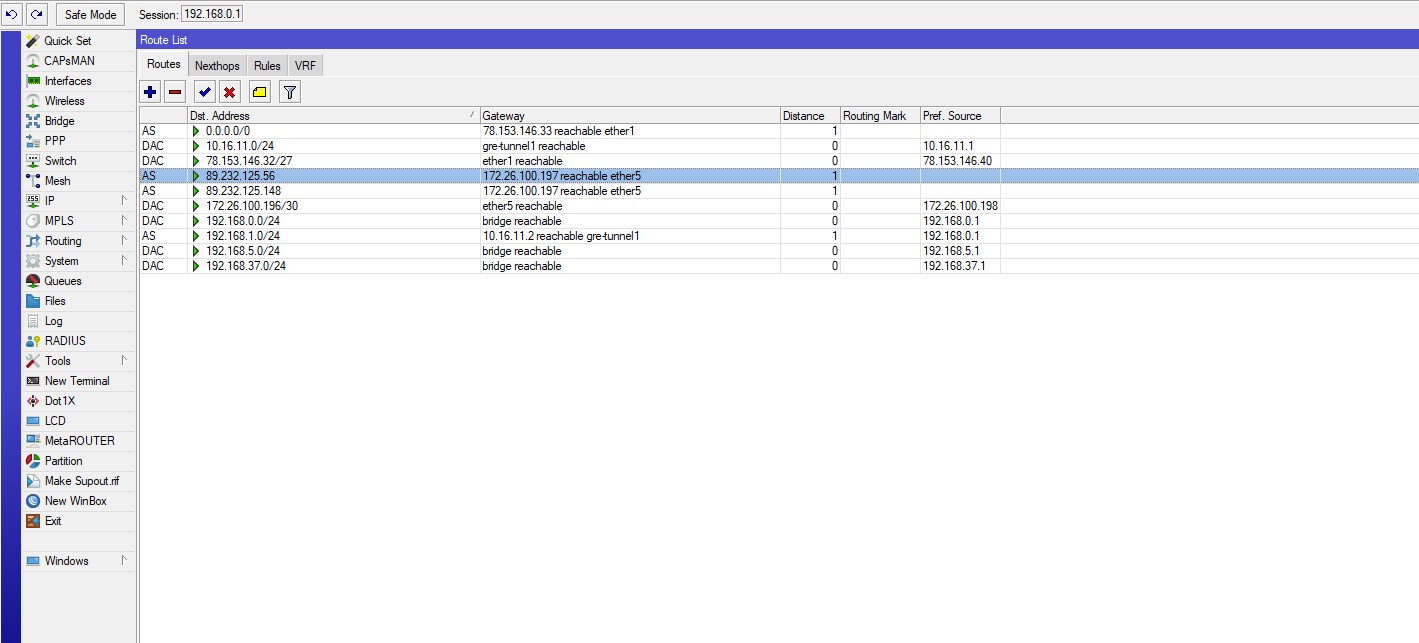Switch to Nexthops tab
1419x643 pixels.
pos(217,66)
